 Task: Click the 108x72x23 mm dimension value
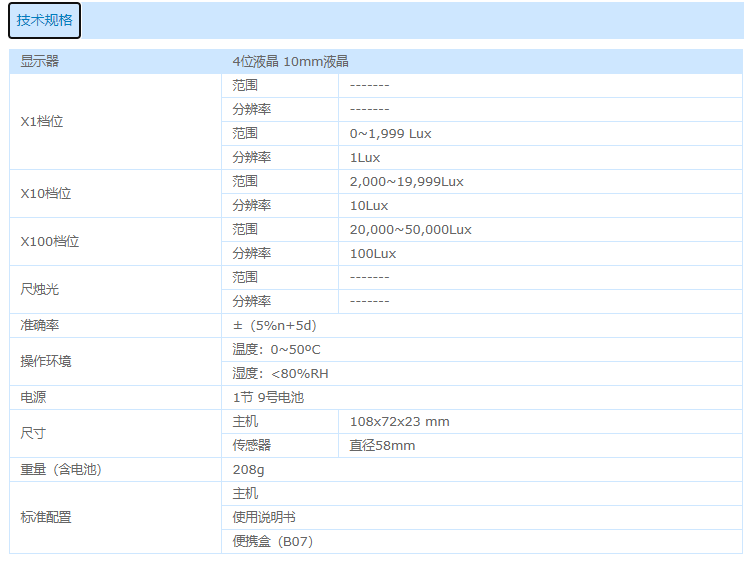[399, 421]
